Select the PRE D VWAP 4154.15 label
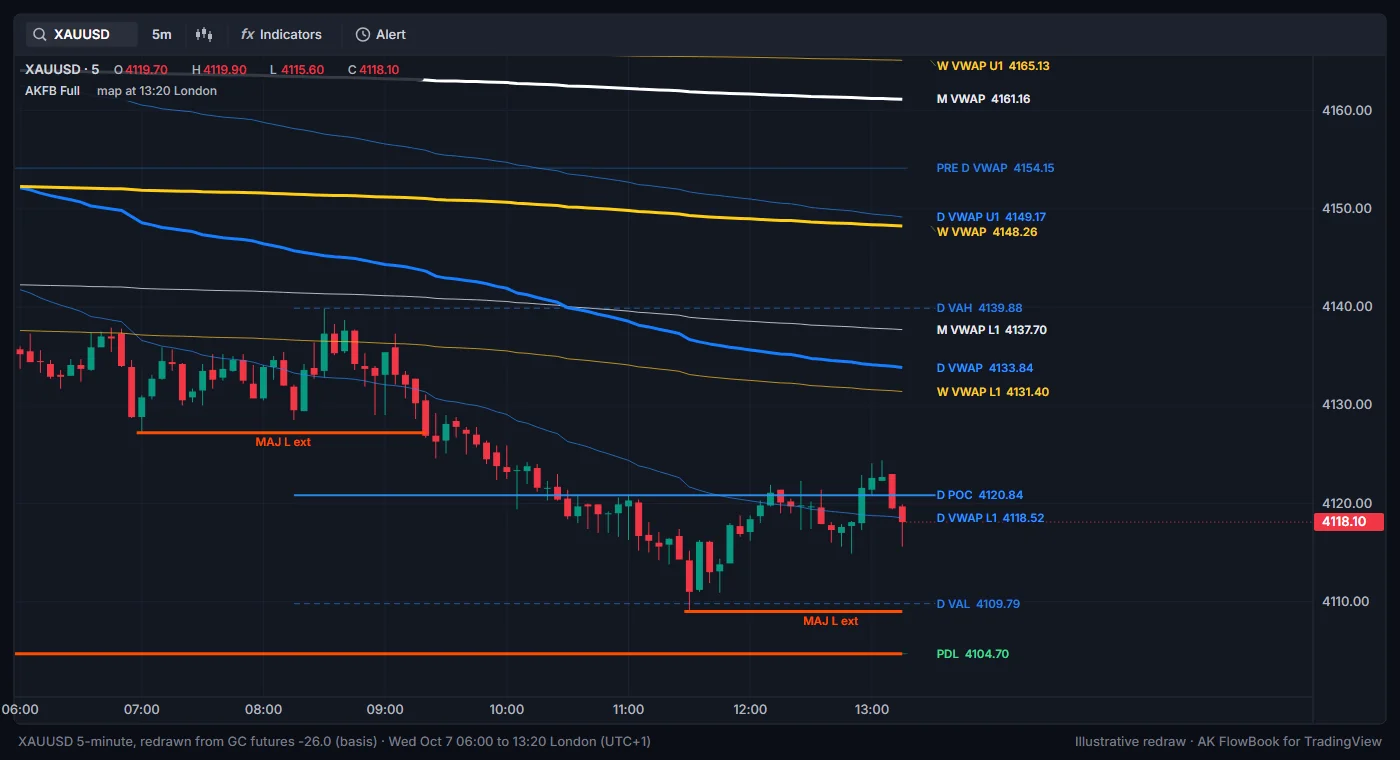 point(995,168)
